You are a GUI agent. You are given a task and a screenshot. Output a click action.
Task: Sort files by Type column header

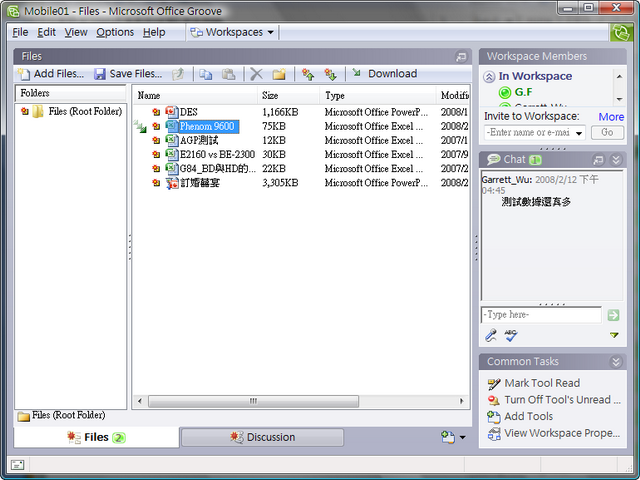point(378,96)
